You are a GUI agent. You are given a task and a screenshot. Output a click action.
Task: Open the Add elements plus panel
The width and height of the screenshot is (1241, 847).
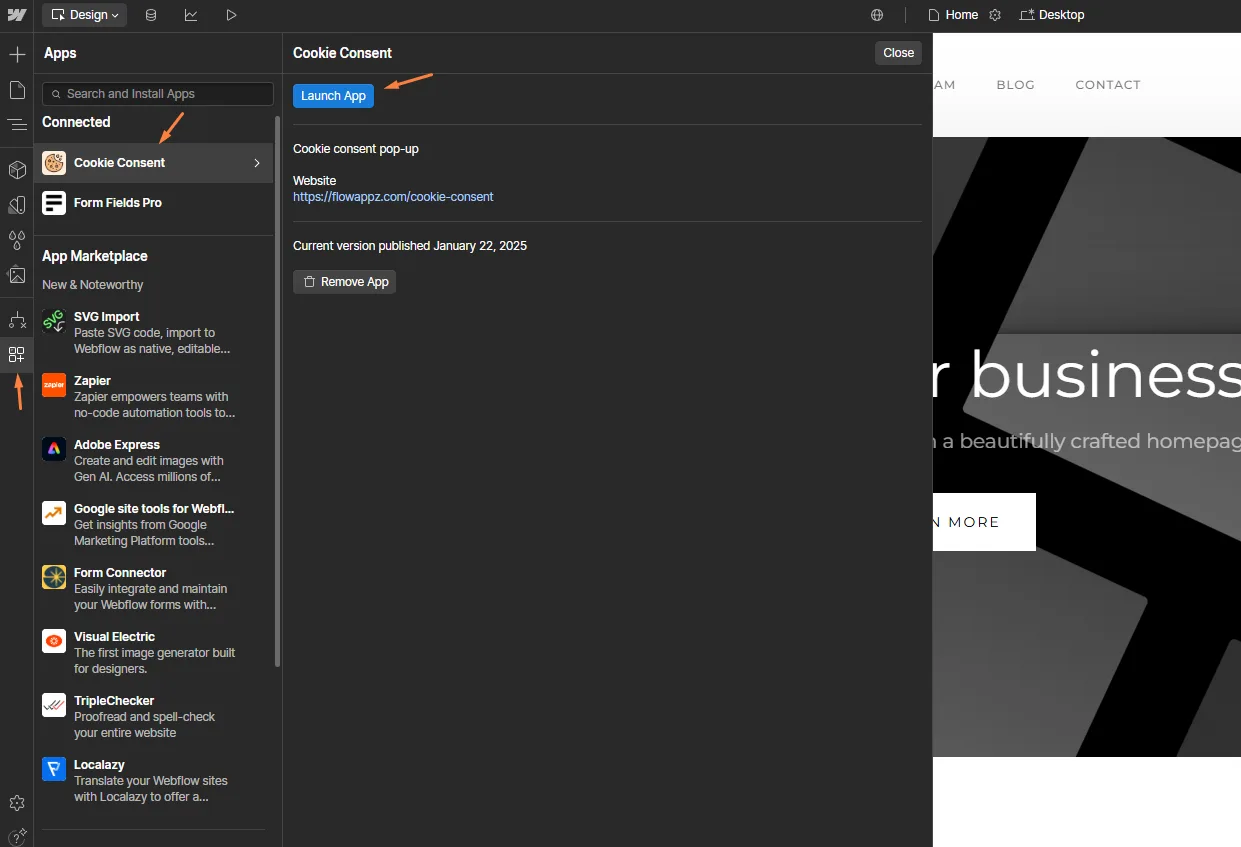tap(17, 54)
